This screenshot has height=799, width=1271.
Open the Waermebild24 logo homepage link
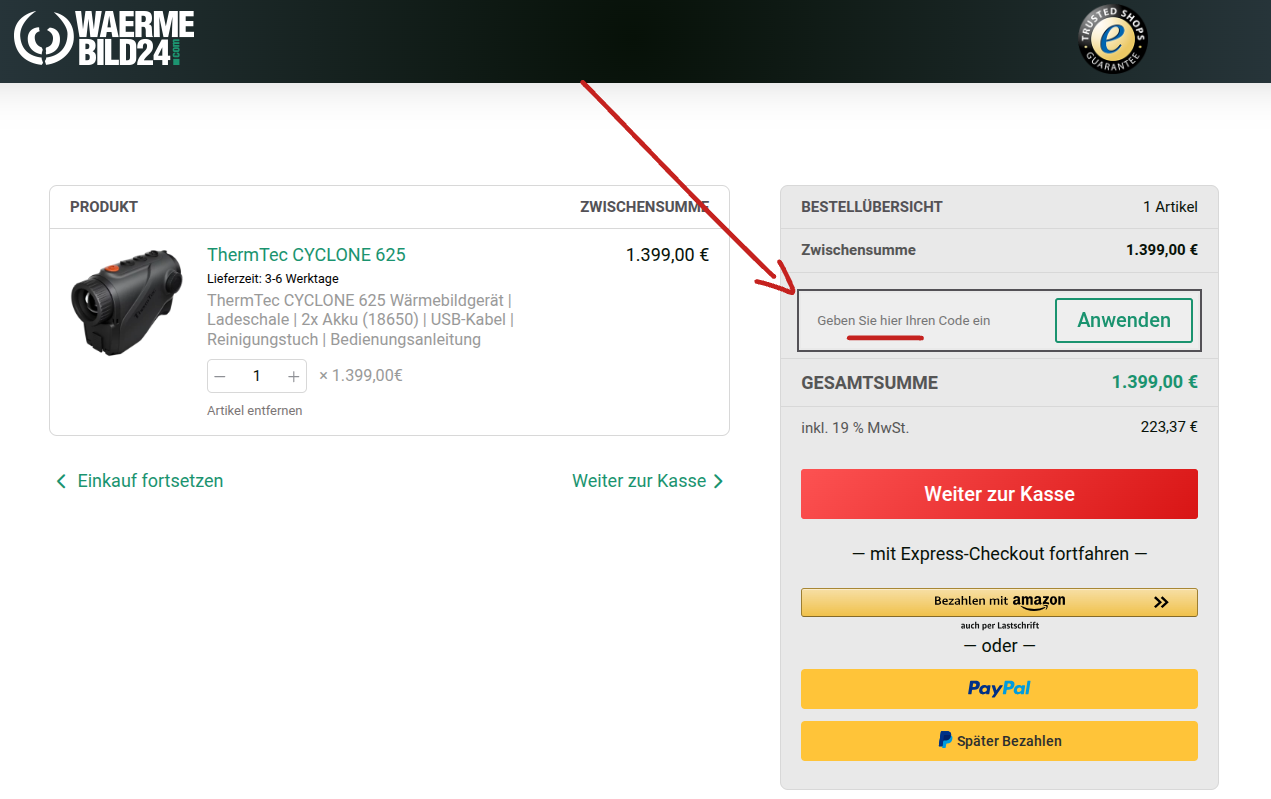[103, 38]
